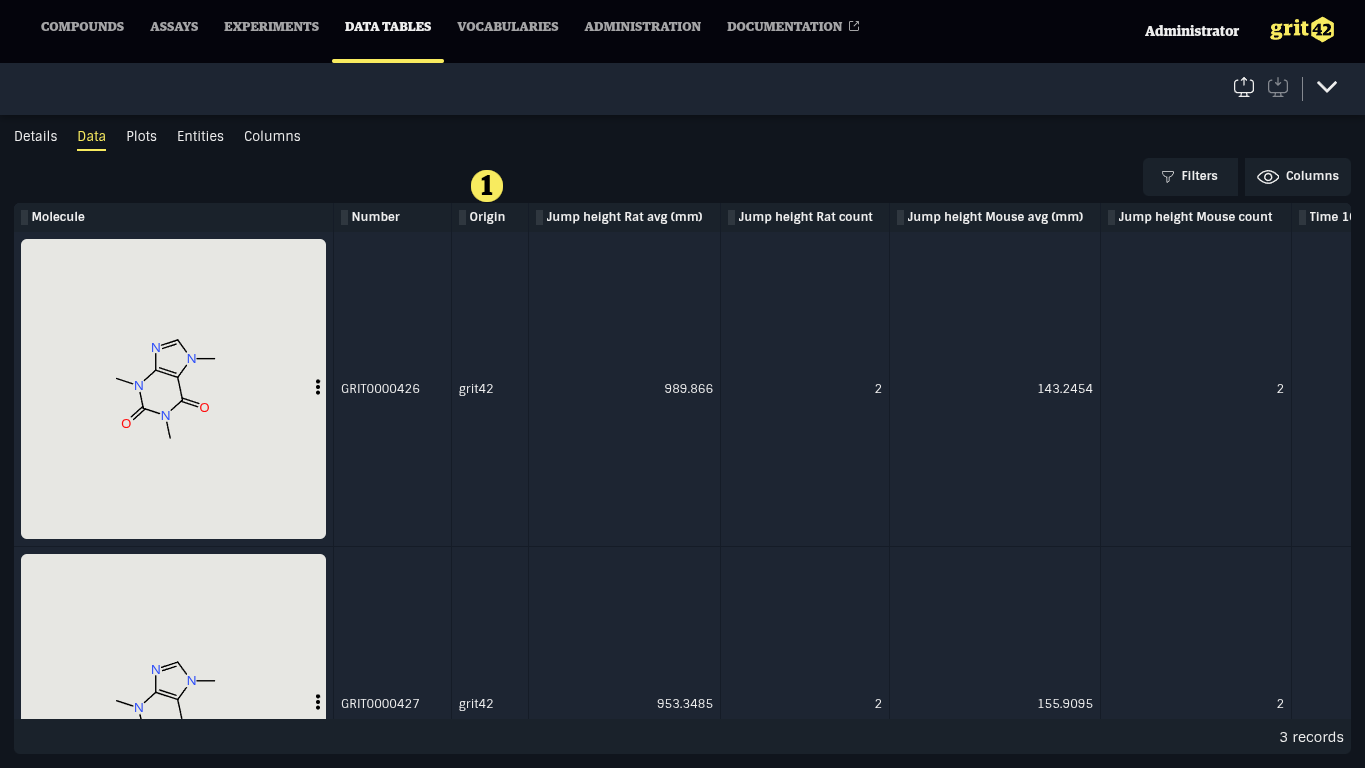Collapse the header panel via the chevron
The image size is (1365, 768).
1327,87
